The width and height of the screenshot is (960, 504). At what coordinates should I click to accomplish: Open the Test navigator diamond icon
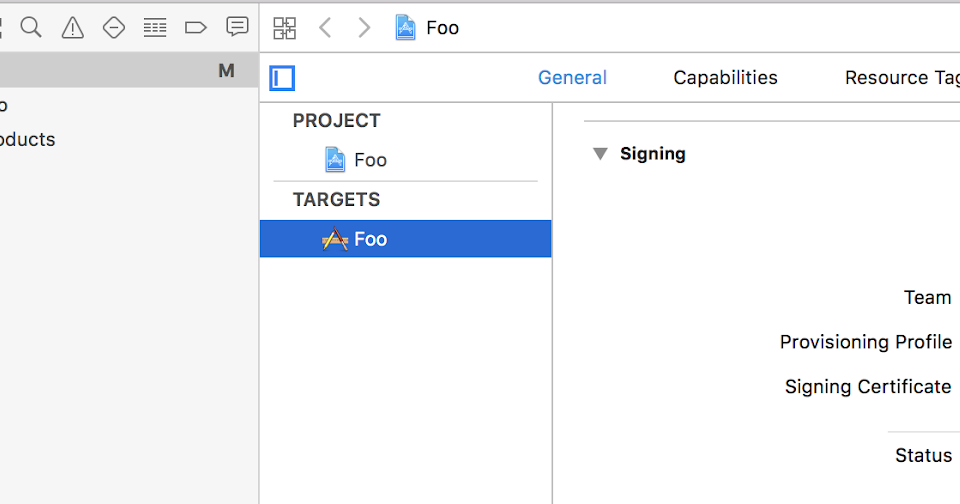[x=114, y=28]
